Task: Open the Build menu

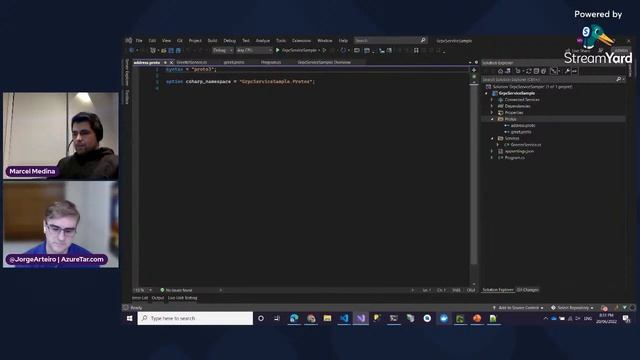Action: (x=212, y=40)
